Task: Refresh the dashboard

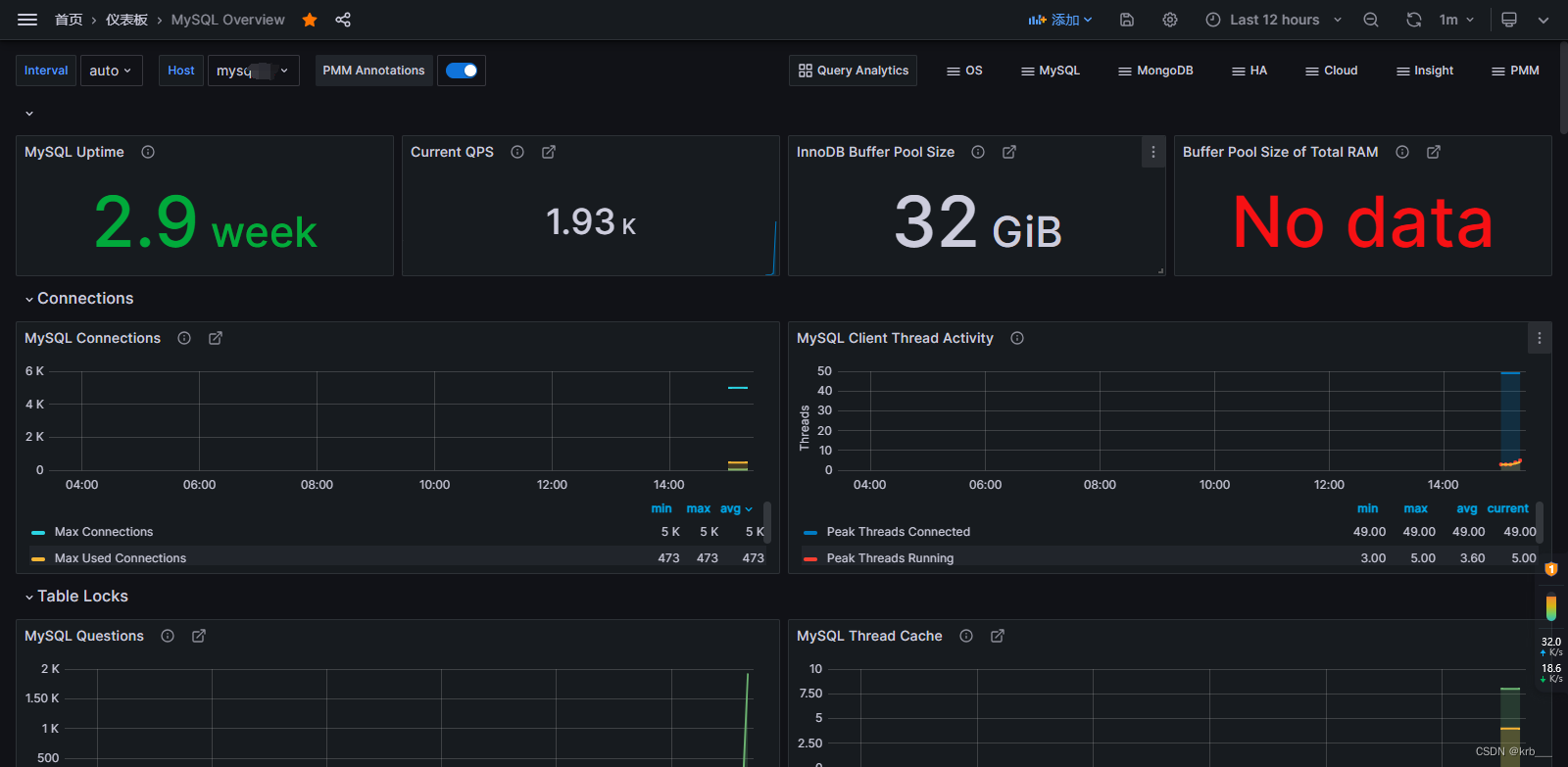Action: [1413, 20]
